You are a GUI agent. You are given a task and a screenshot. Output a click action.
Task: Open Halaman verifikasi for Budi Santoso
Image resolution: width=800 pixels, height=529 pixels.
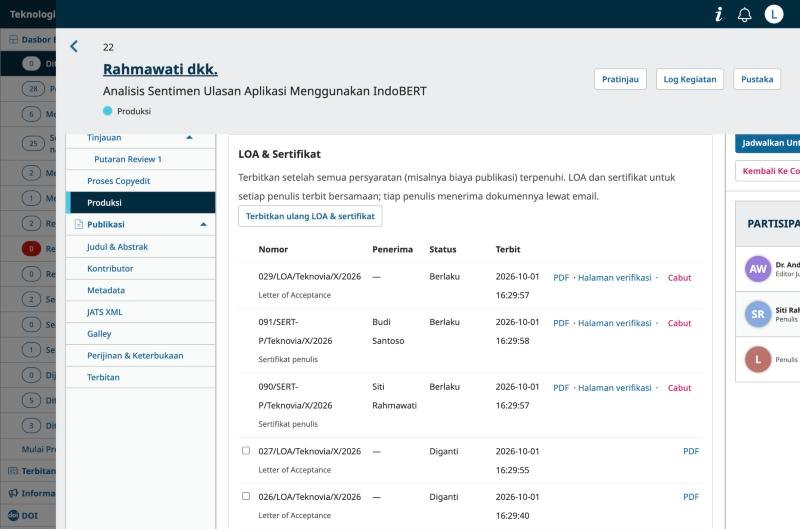click(614, 323)
